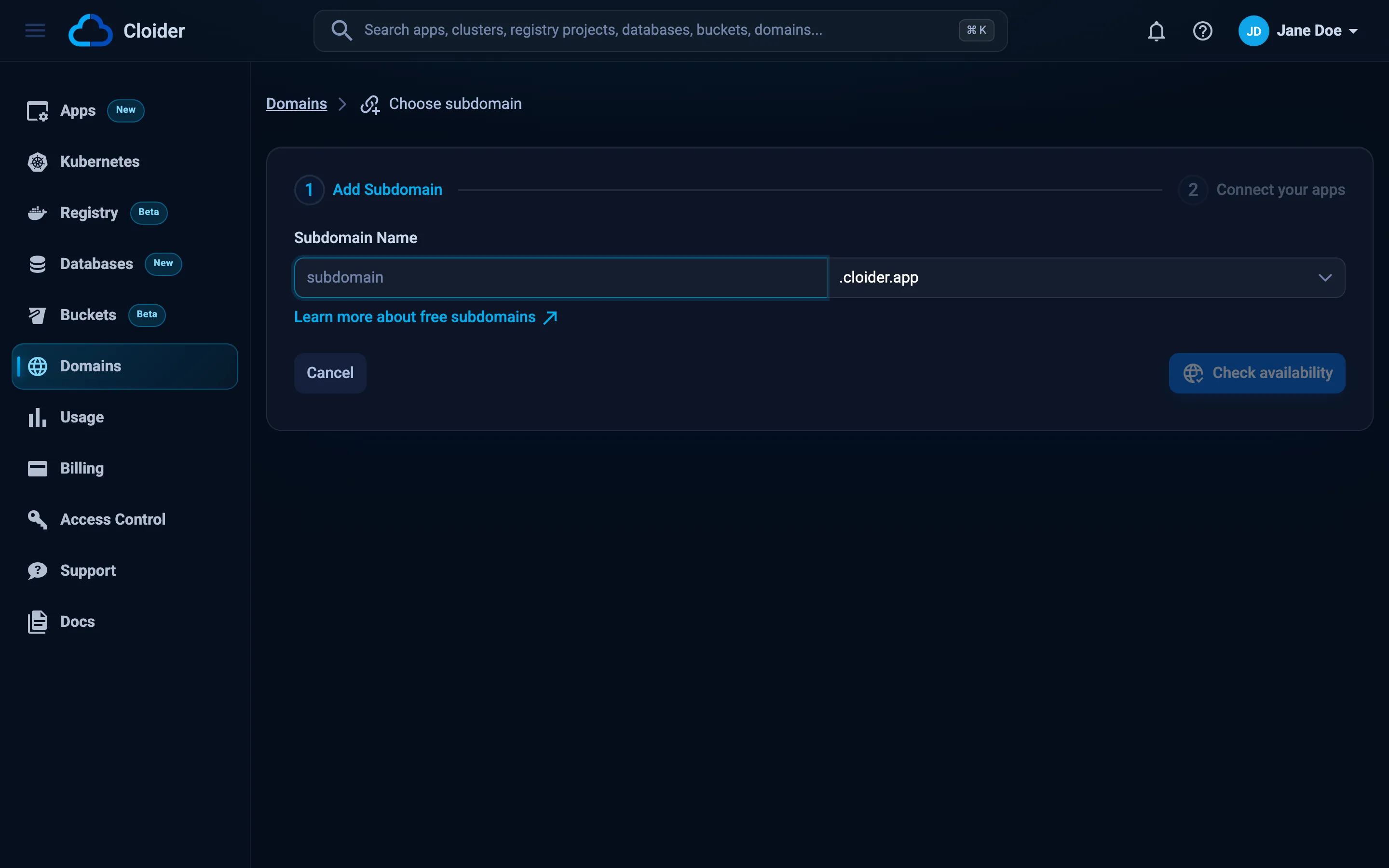This screenshot has width=1389, height=868.
Task: Click the Apps sidebar icon
Action: 38,111
